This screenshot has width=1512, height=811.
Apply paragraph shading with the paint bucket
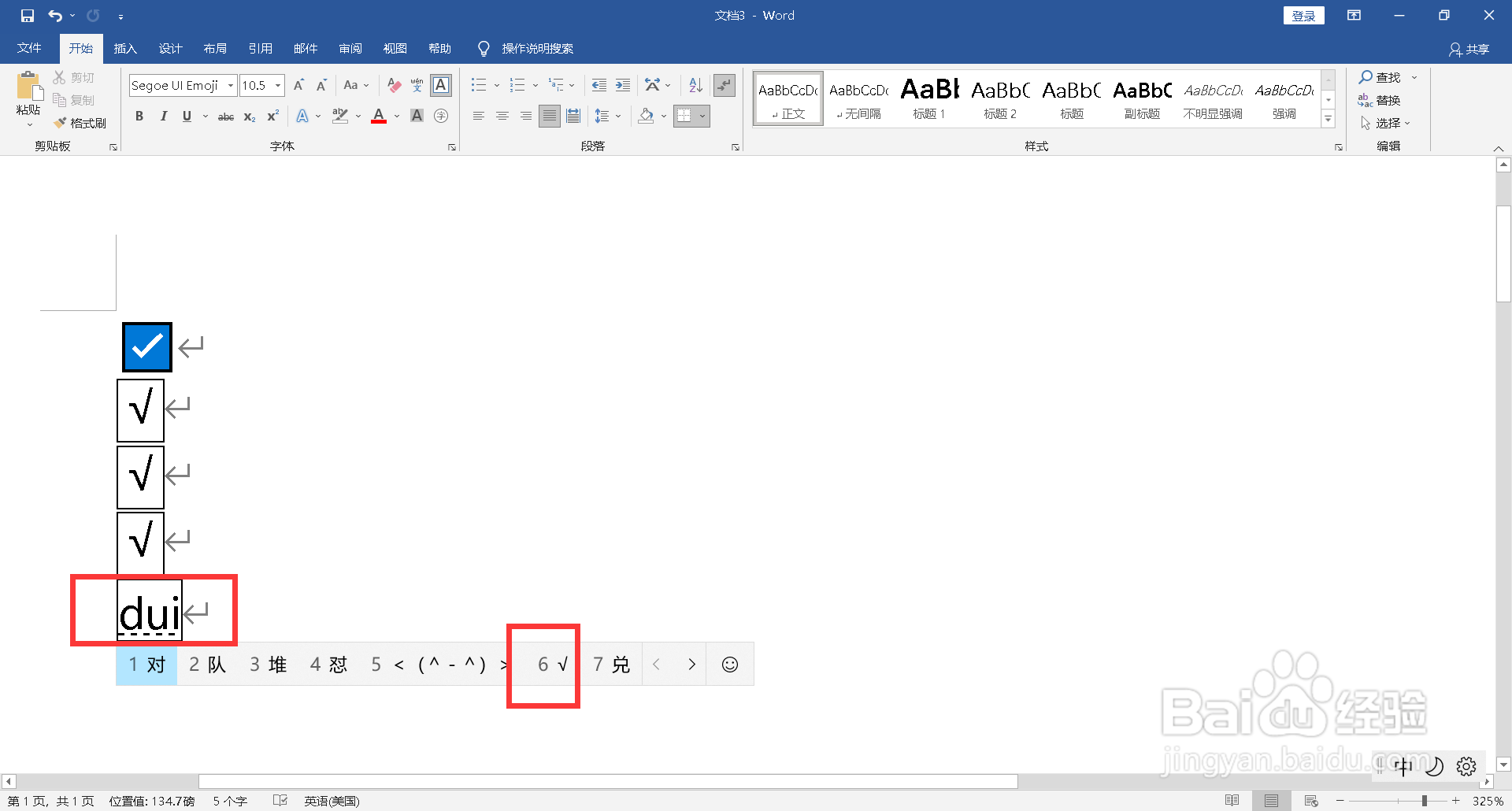(646, 116)
